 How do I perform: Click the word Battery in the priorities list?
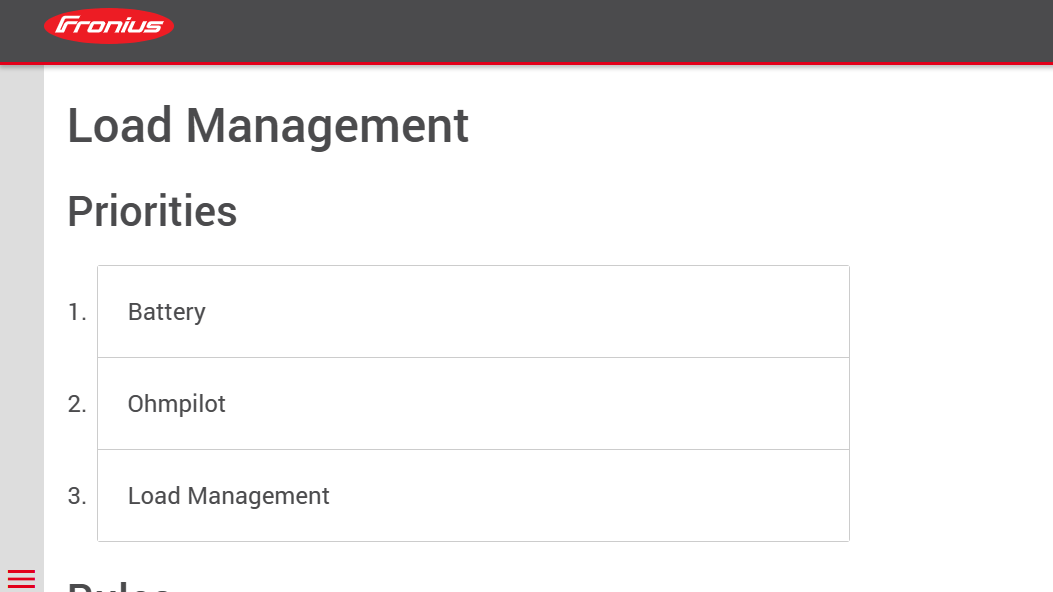167,312
